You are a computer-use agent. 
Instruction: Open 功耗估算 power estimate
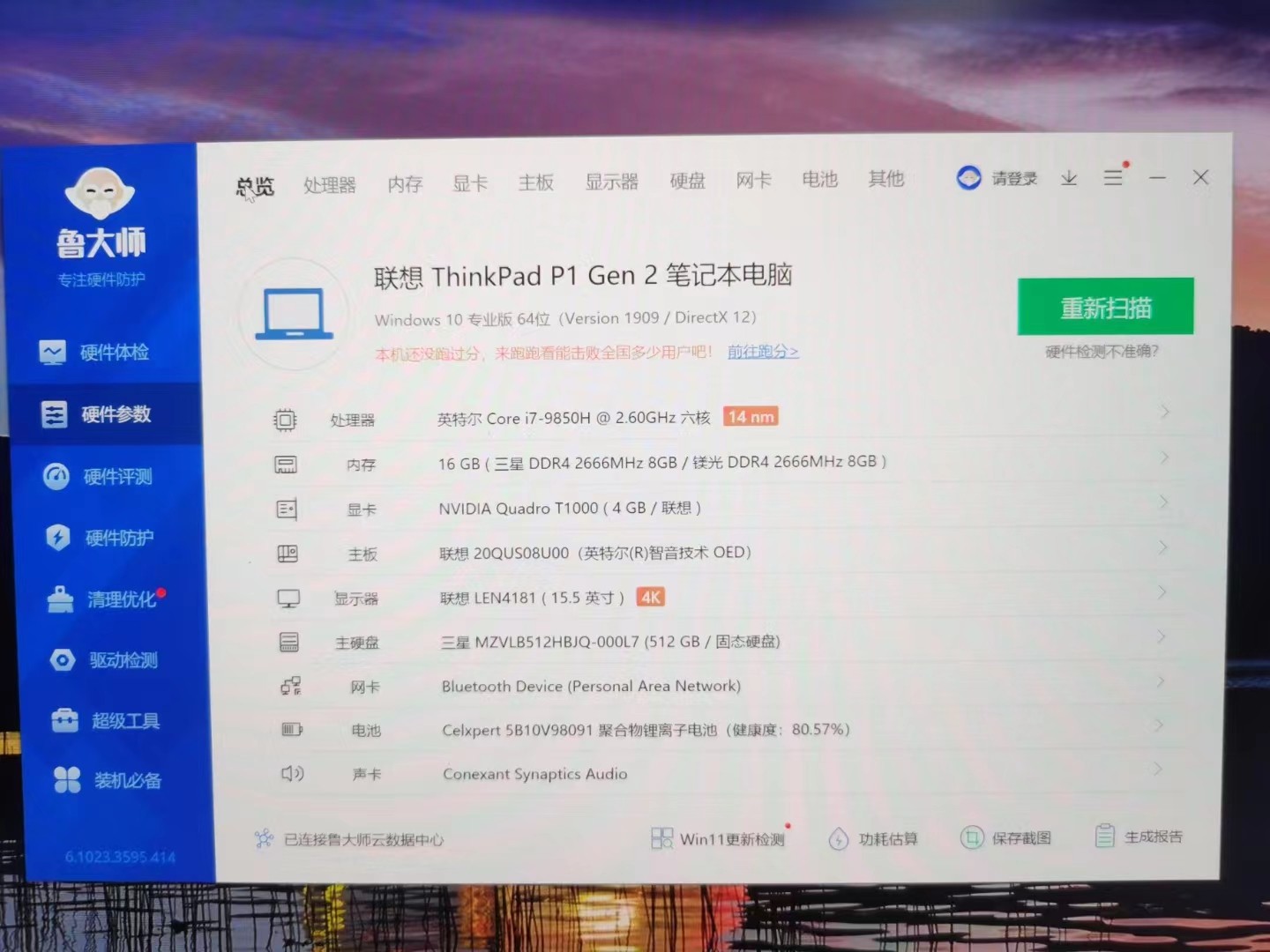click(x=873, y=838)
